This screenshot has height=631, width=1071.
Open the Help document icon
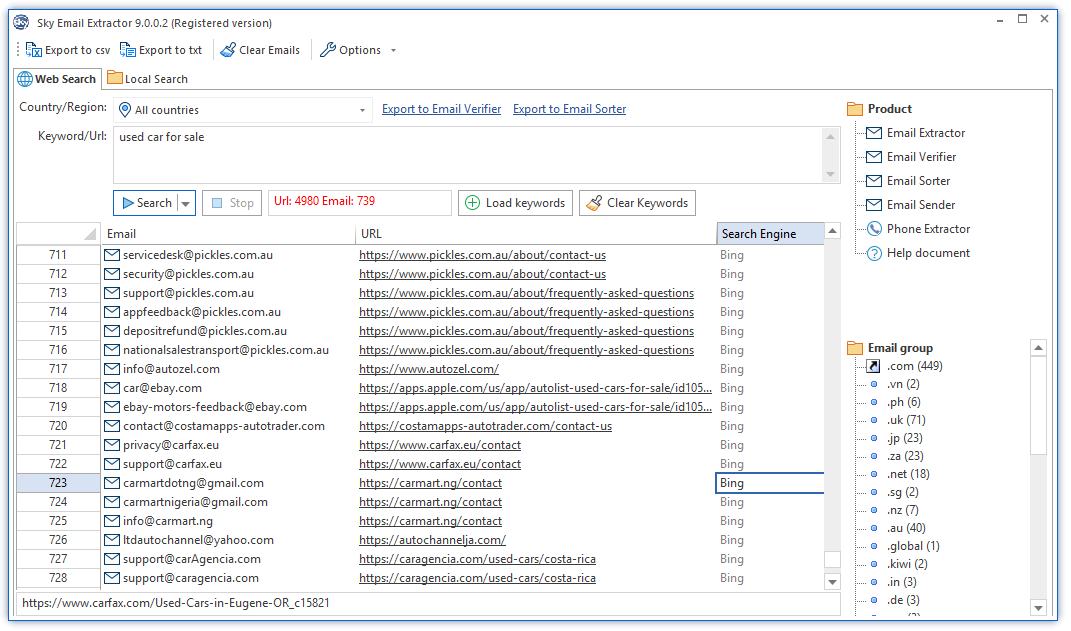click(874, 253)
